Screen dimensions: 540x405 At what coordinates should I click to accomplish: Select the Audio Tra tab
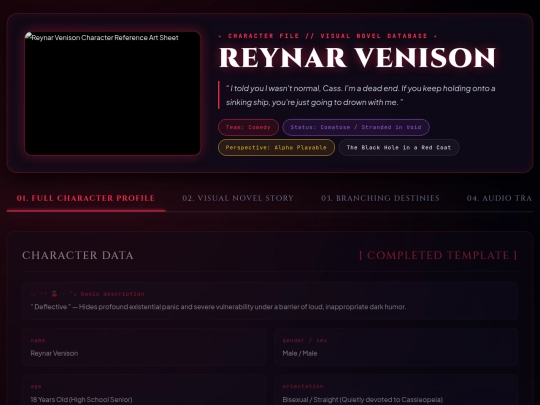pos(499,198)
